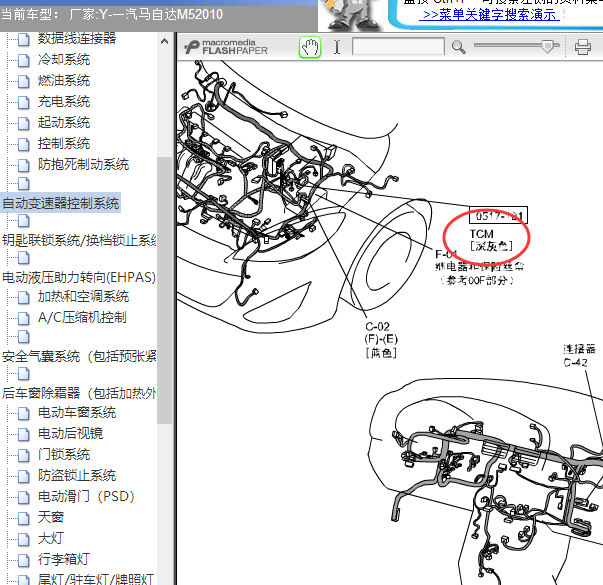Select 后车窗除霜器 entry
Viewport: 603px width, 585px height.
pyautogui.click(x=79, y=393)
